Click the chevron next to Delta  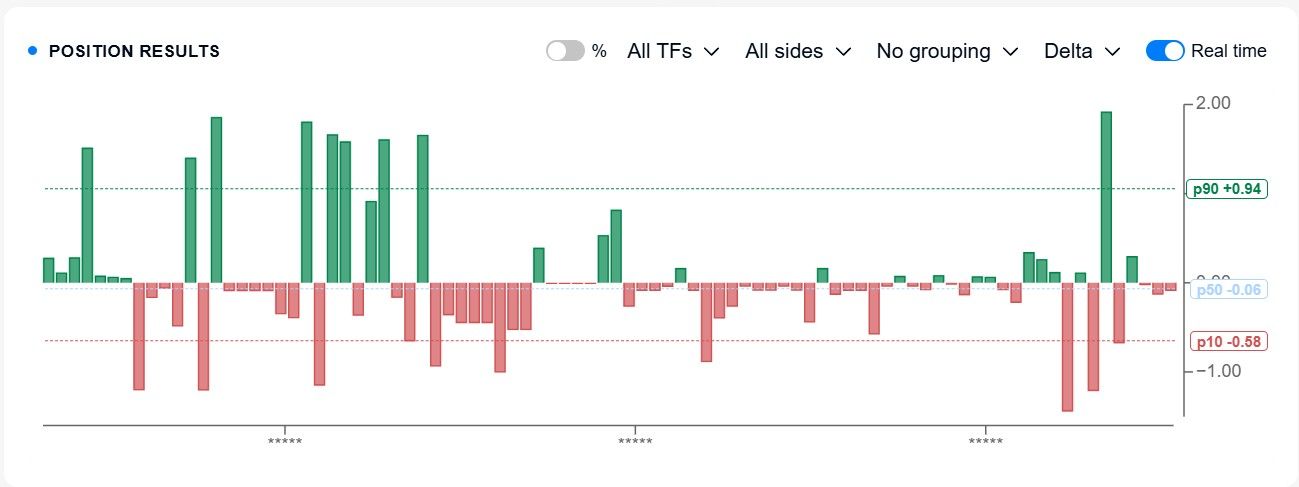pos(1111,52)
